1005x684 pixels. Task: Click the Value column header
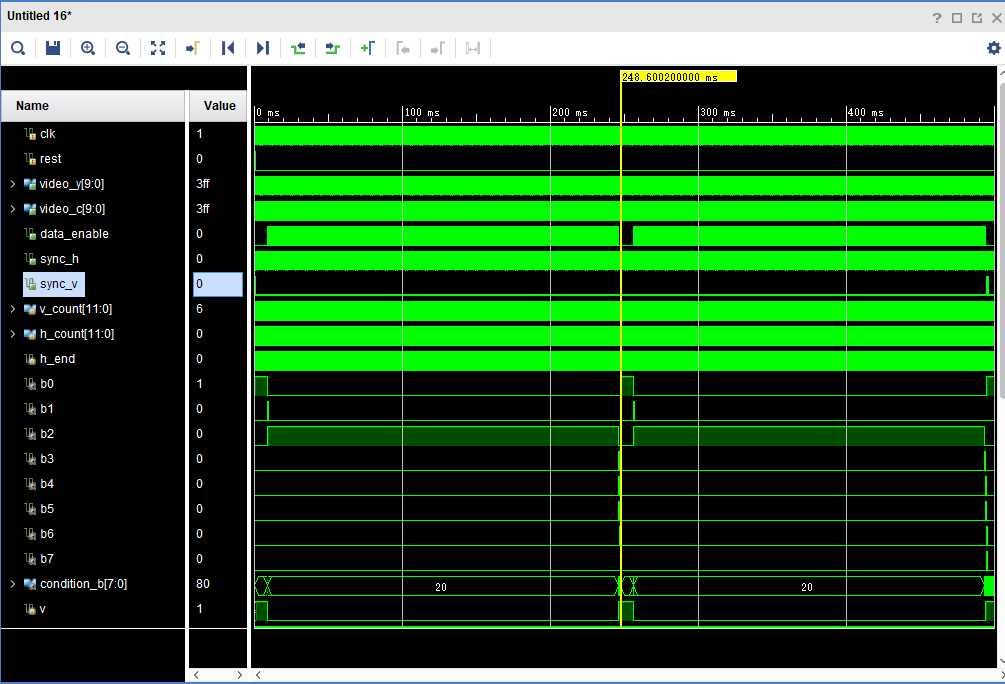[x=218, y=106]
